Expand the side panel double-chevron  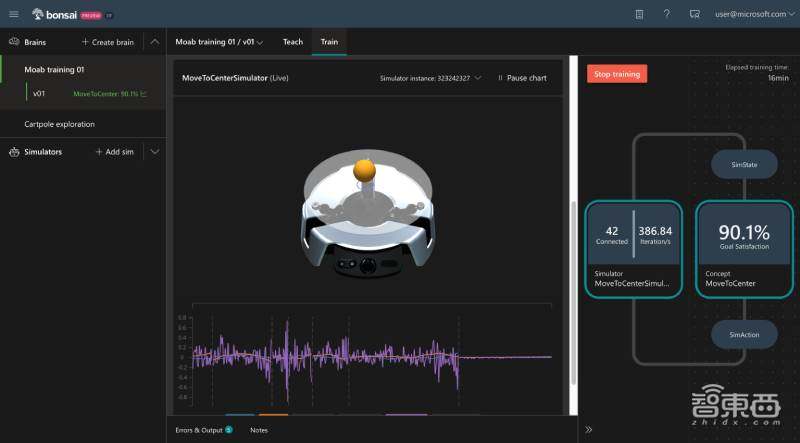pos(588,429)
